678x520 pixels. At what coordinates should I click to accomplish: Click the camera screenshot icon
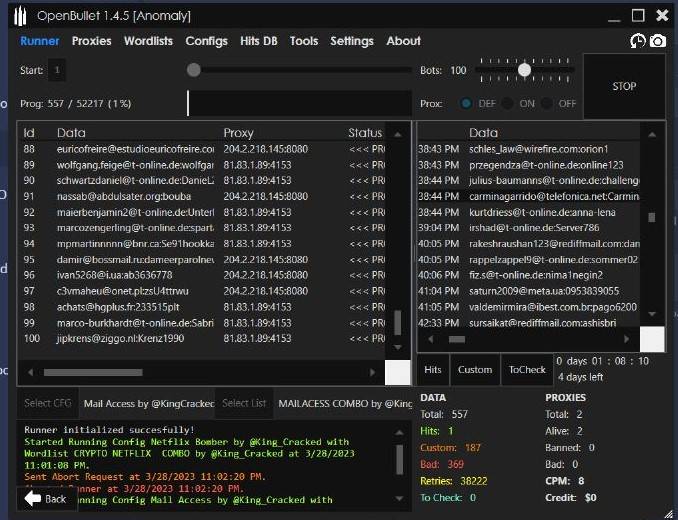[658, 41]
